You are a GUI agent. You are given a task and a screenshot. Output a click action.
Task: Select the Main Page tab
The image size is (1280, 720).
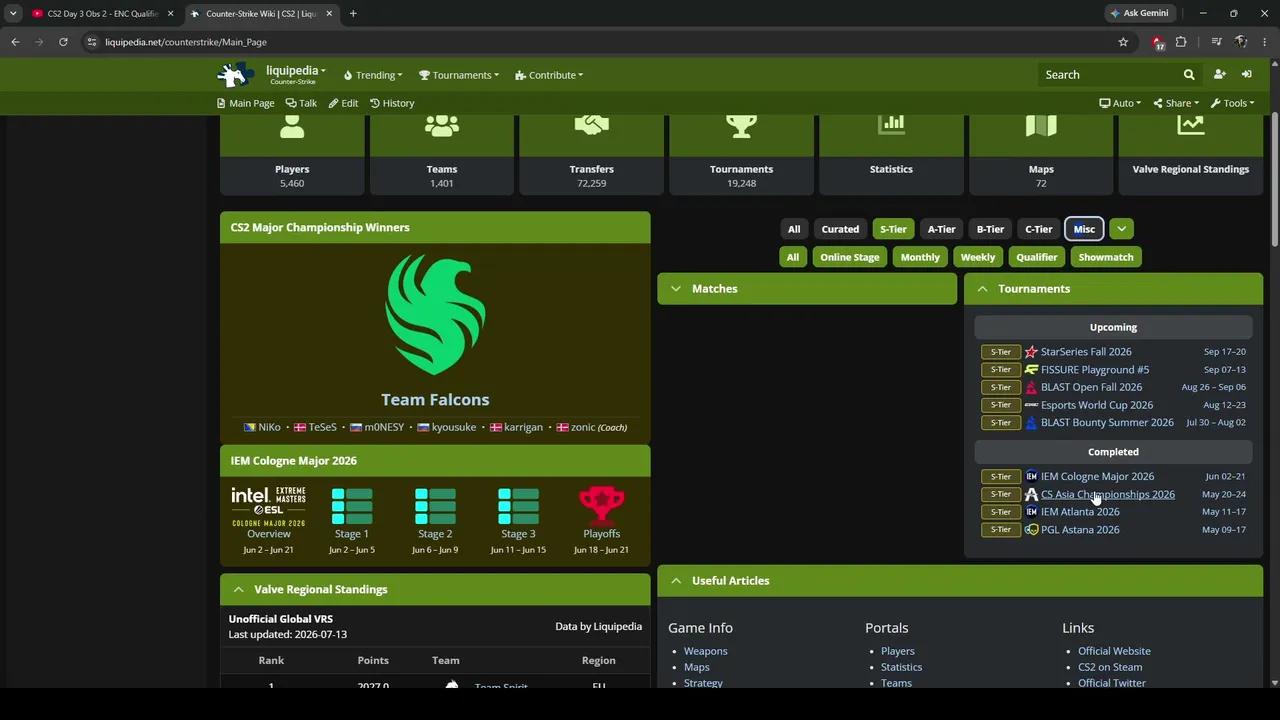246,103
